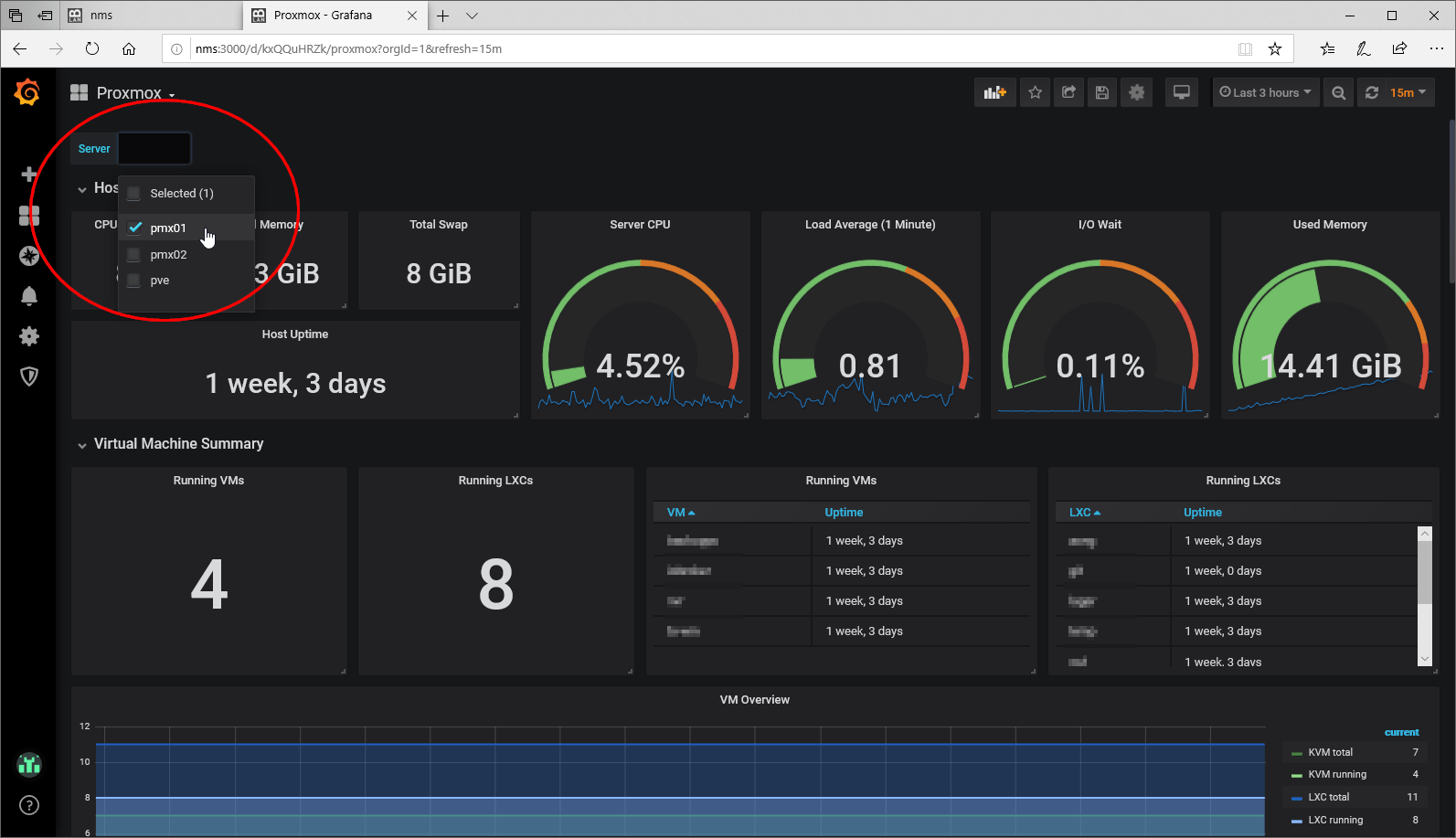Viewport: 1456px width, 838px height.
Task: Click the user avatar in sidebar
Action: [x=29, y=764]
